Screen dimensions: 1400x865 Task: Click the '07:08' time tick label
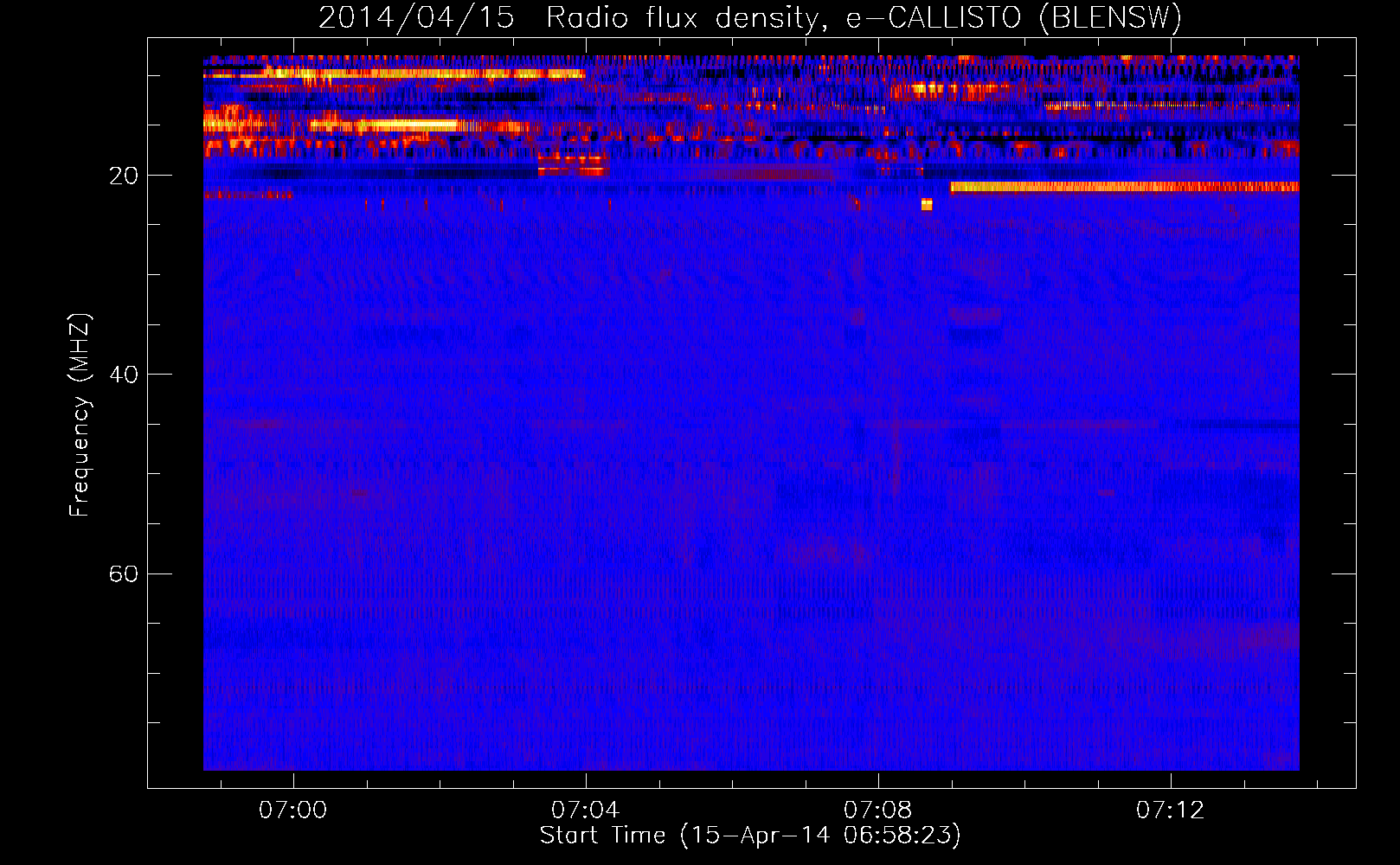click(877, 810)
